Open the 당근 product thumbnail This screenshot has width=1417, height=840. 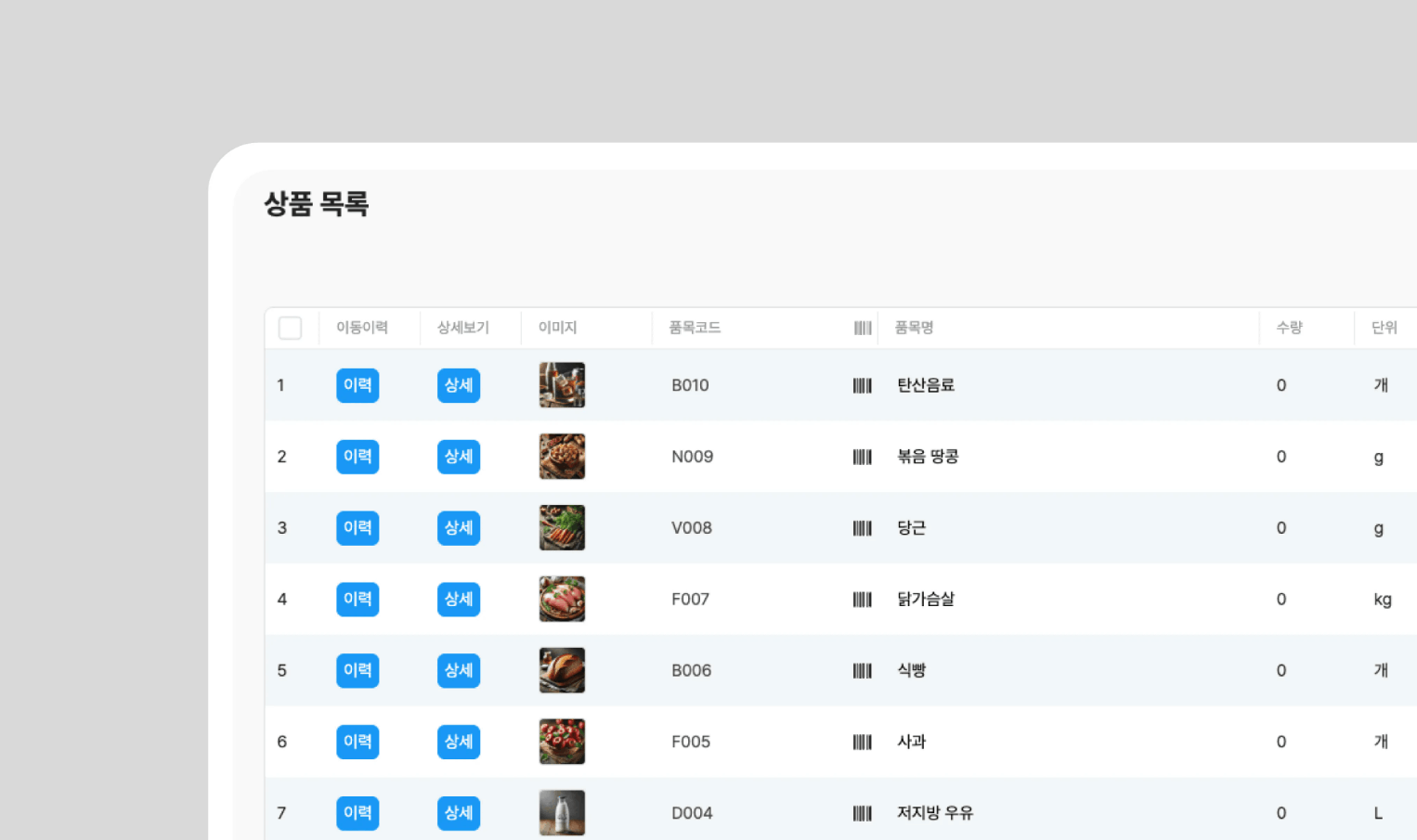click(562, 528)
